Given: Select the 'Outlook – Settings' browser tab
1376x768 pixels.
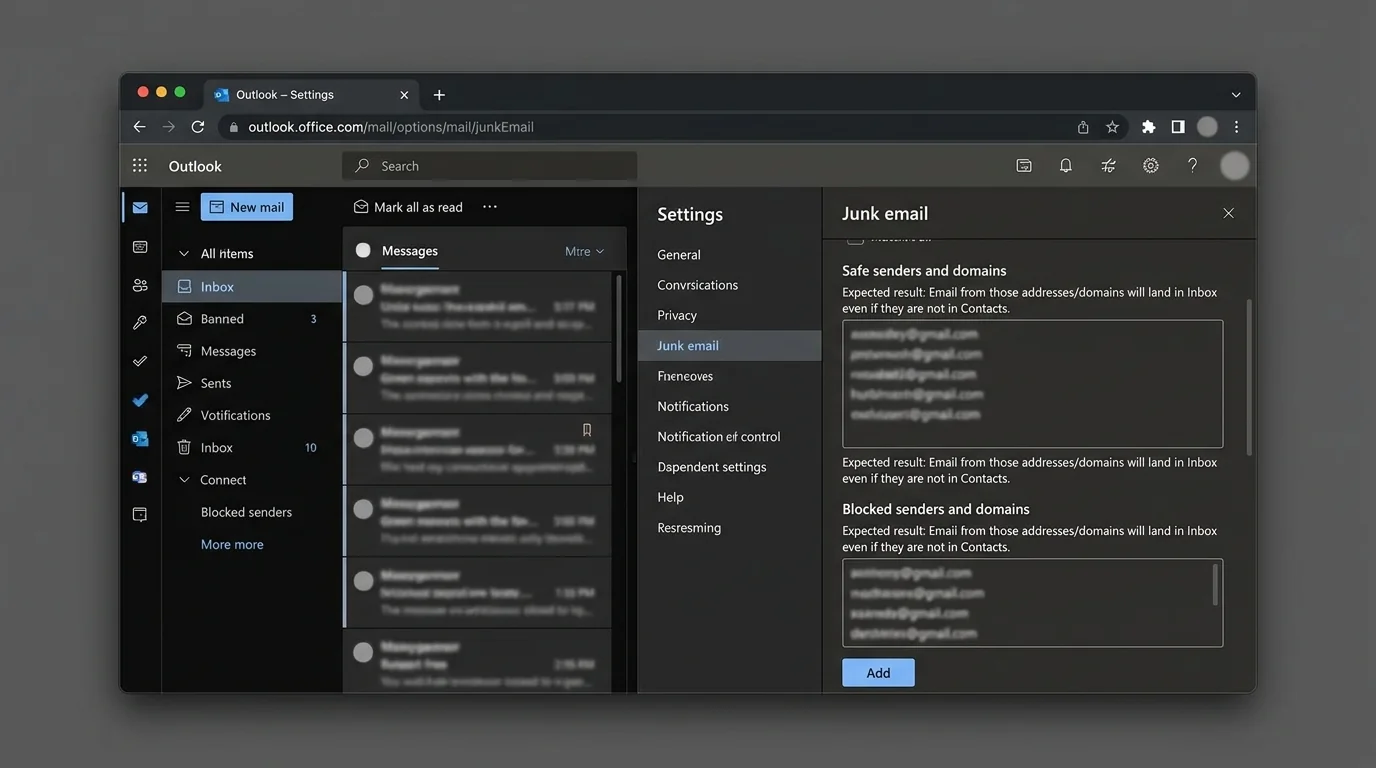Looking at the screenshot, I should click(312, 95).
